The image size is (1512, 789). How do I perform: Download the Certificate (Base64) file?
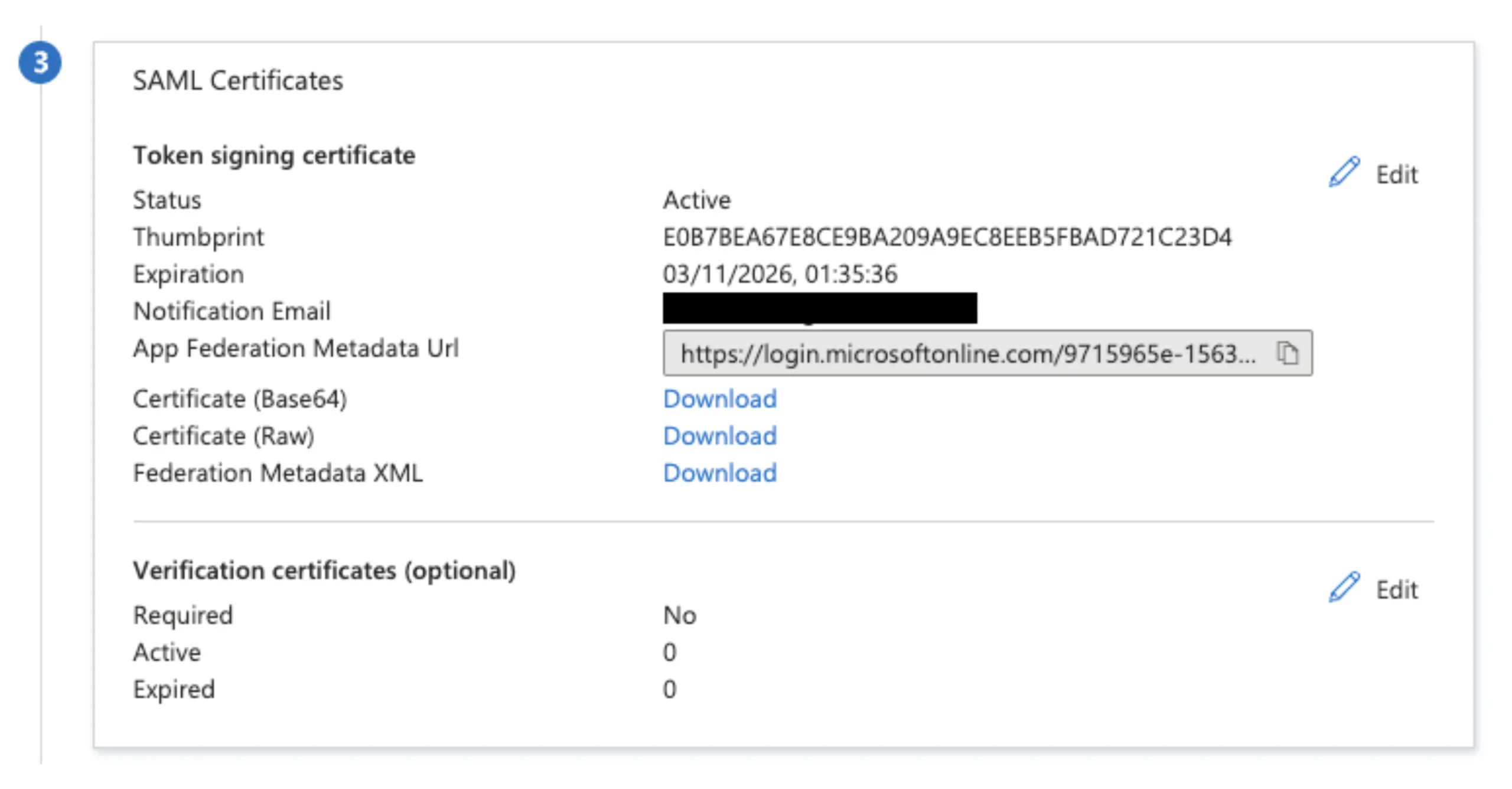(x=719, y=399)
